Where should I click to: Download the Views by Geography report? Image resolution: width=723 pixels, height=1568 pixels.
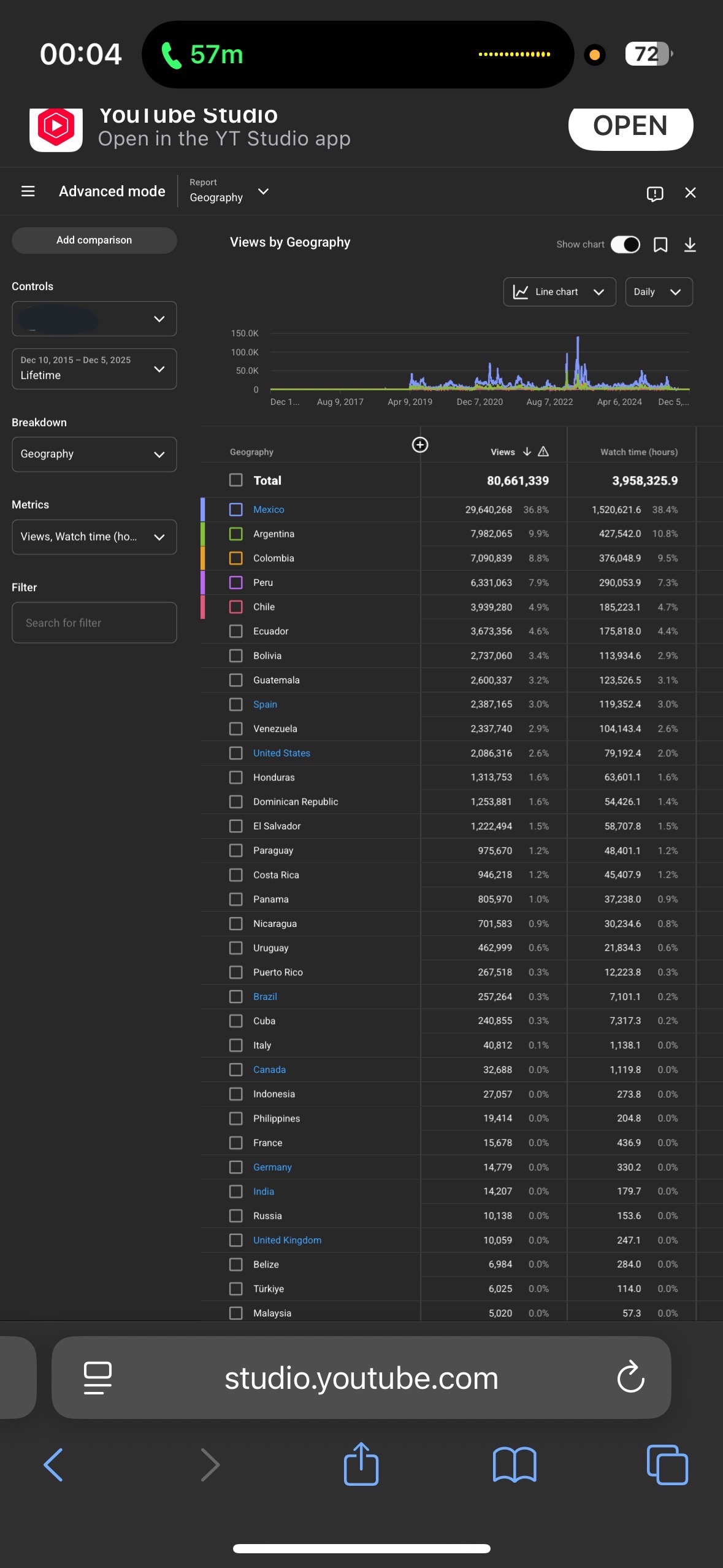689,245
